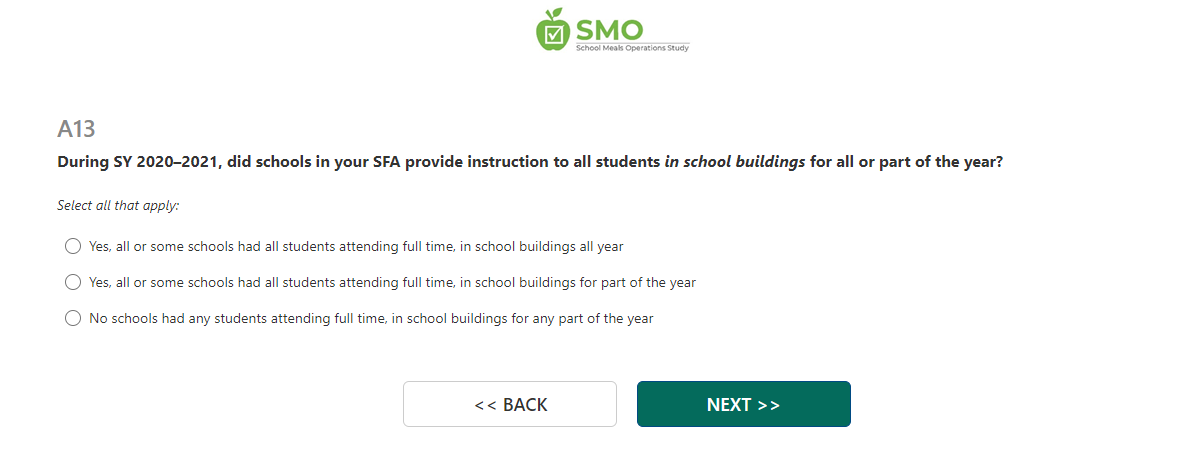Screen dimensions: 1183x463
Task: Click the label text ending in buildings for part of the year
Action: click(x=392, y=282)
